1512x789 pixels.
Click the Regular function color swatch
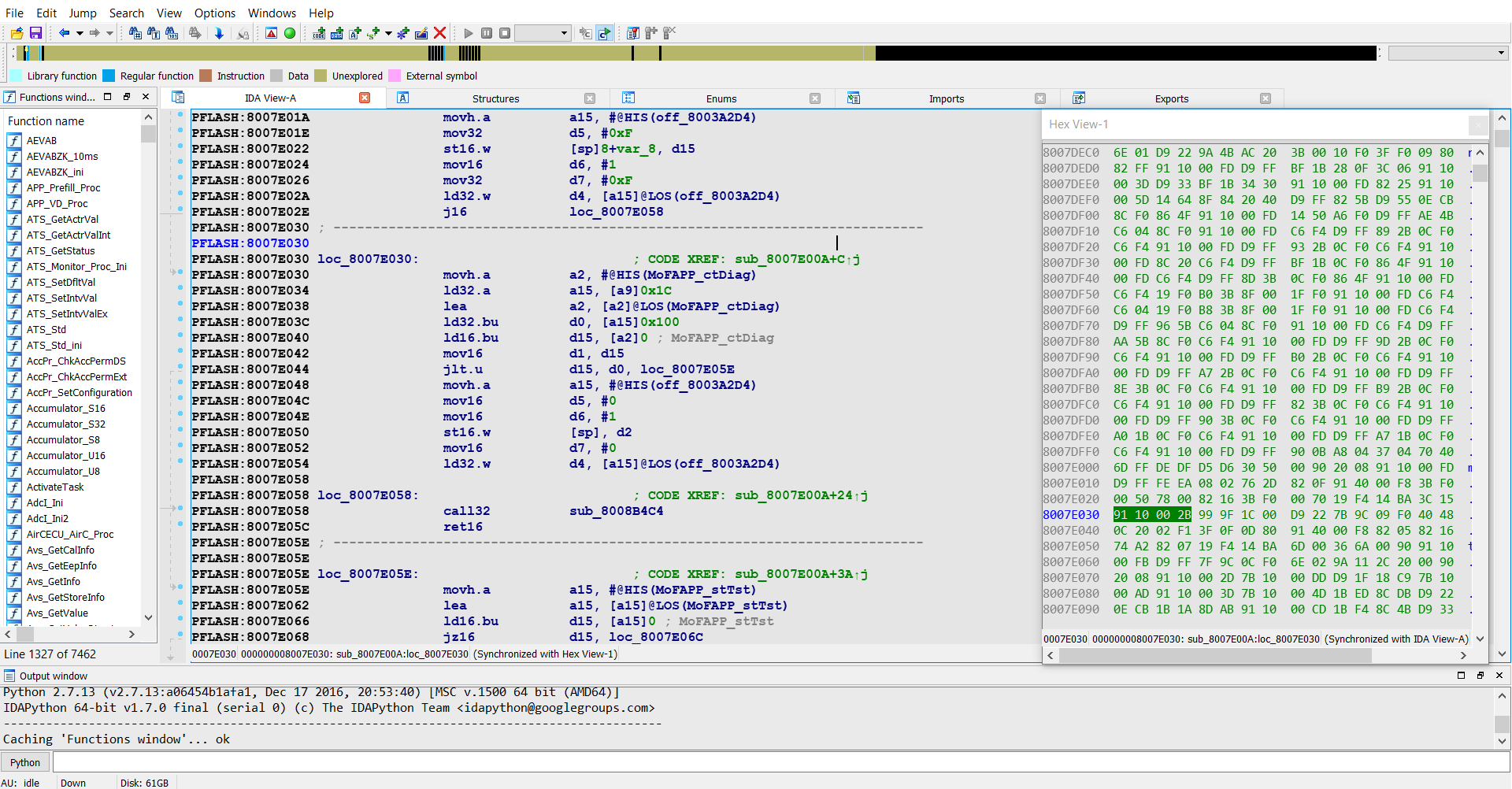click(x=109, y=76)
